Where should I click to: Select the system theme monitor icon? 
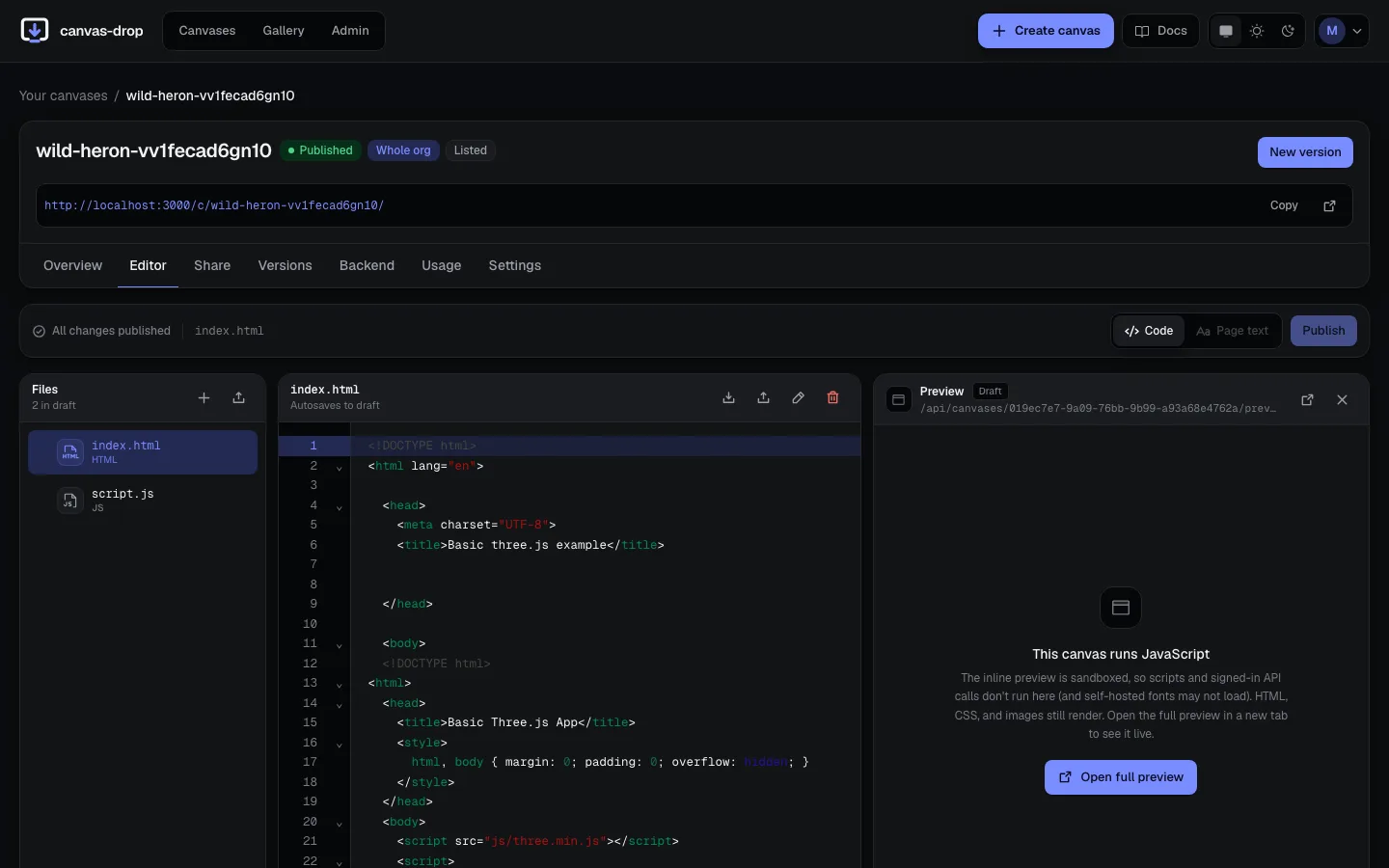coord(1226,31)
